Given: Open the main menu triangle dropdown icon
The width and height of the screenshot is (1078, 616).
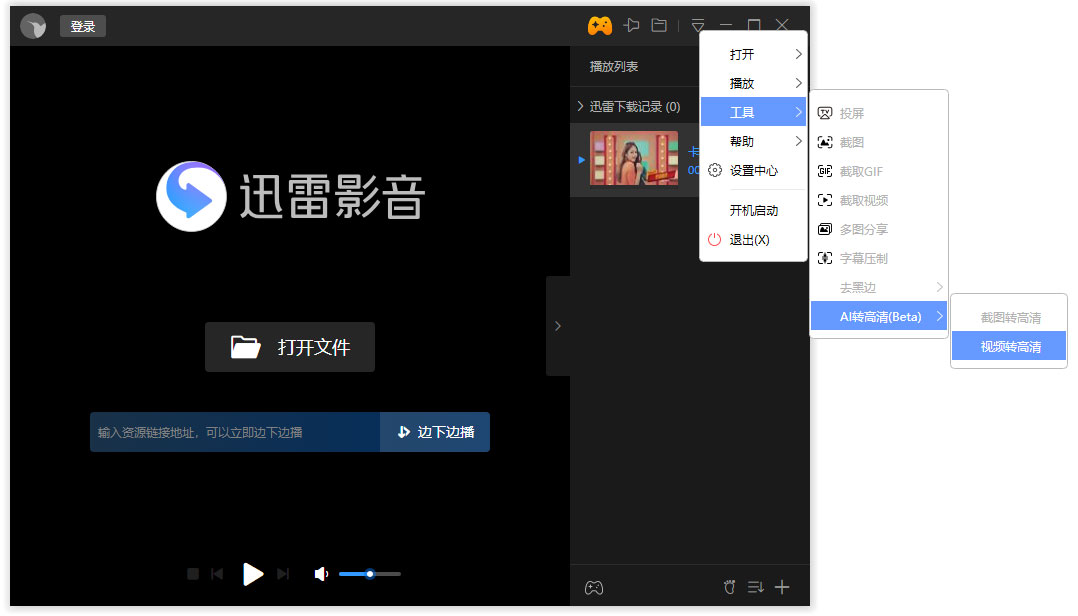Looking at the screenshot, I should point(698,25).
